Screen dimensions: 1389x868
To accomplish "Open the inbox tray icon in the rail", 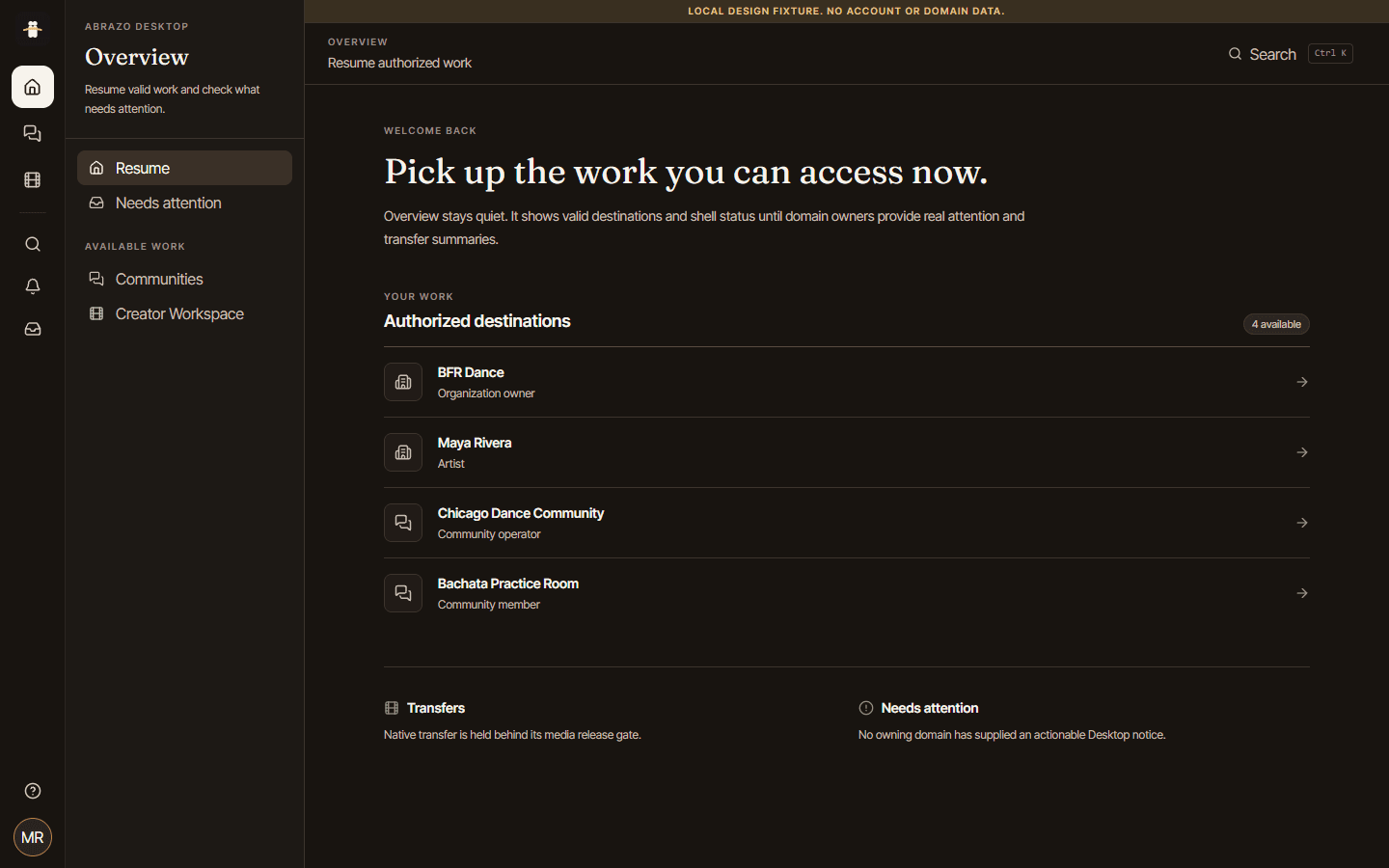I will click(33, 329).
